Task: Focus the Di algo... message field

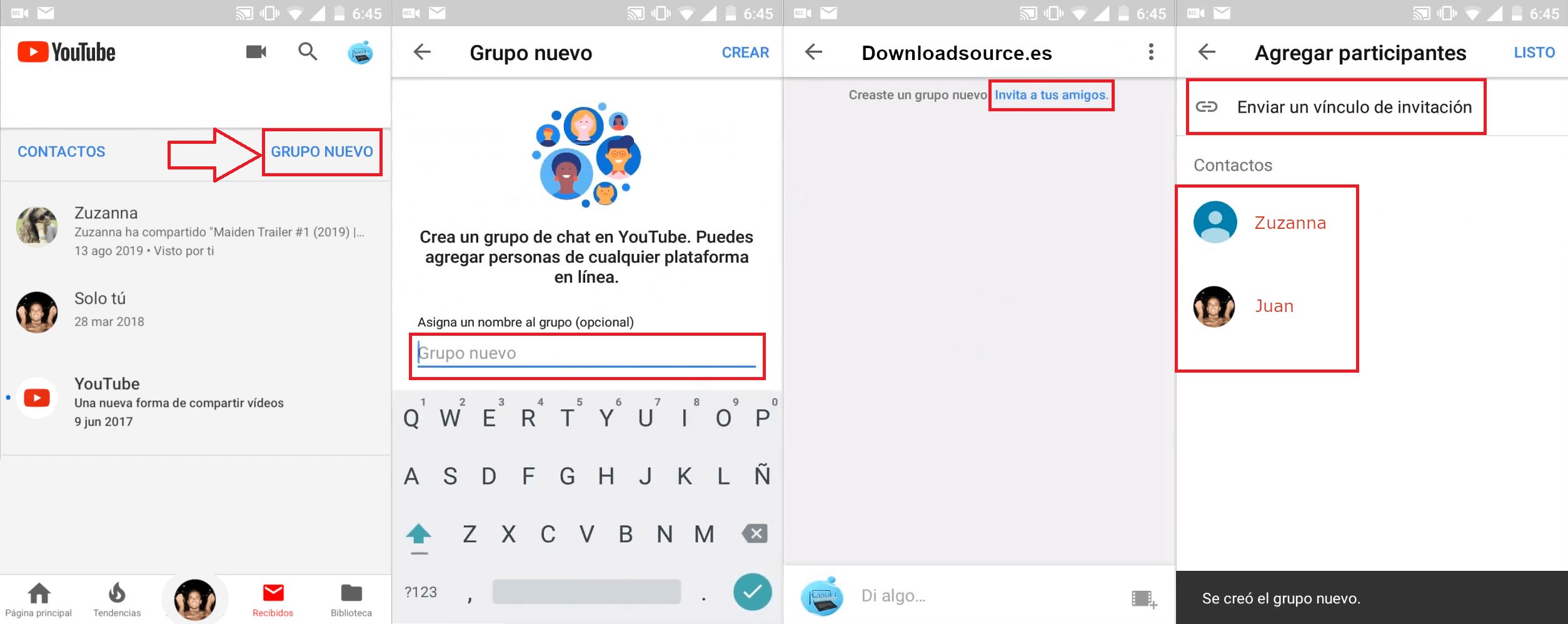Action: (x=988, y=596)
